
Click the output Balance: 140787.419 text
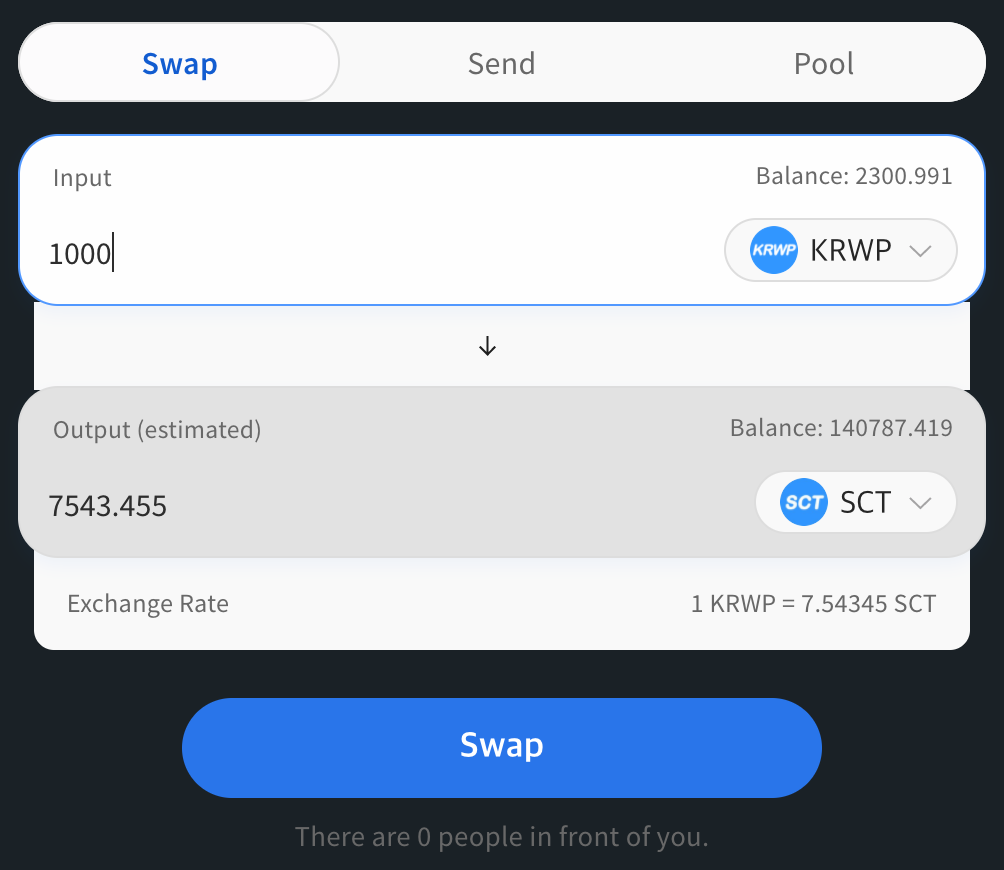point(841,428)
